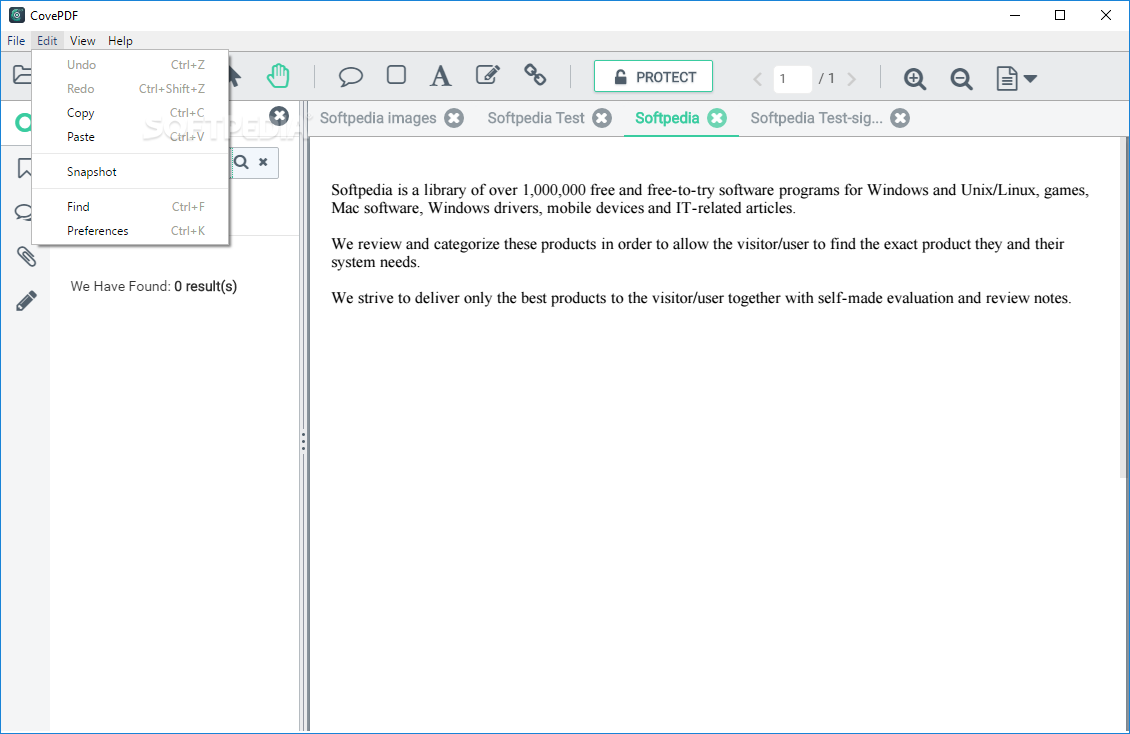Choose Snapshot from Edit menu
Screen dimensions: 1130x734
pos(130,171)
